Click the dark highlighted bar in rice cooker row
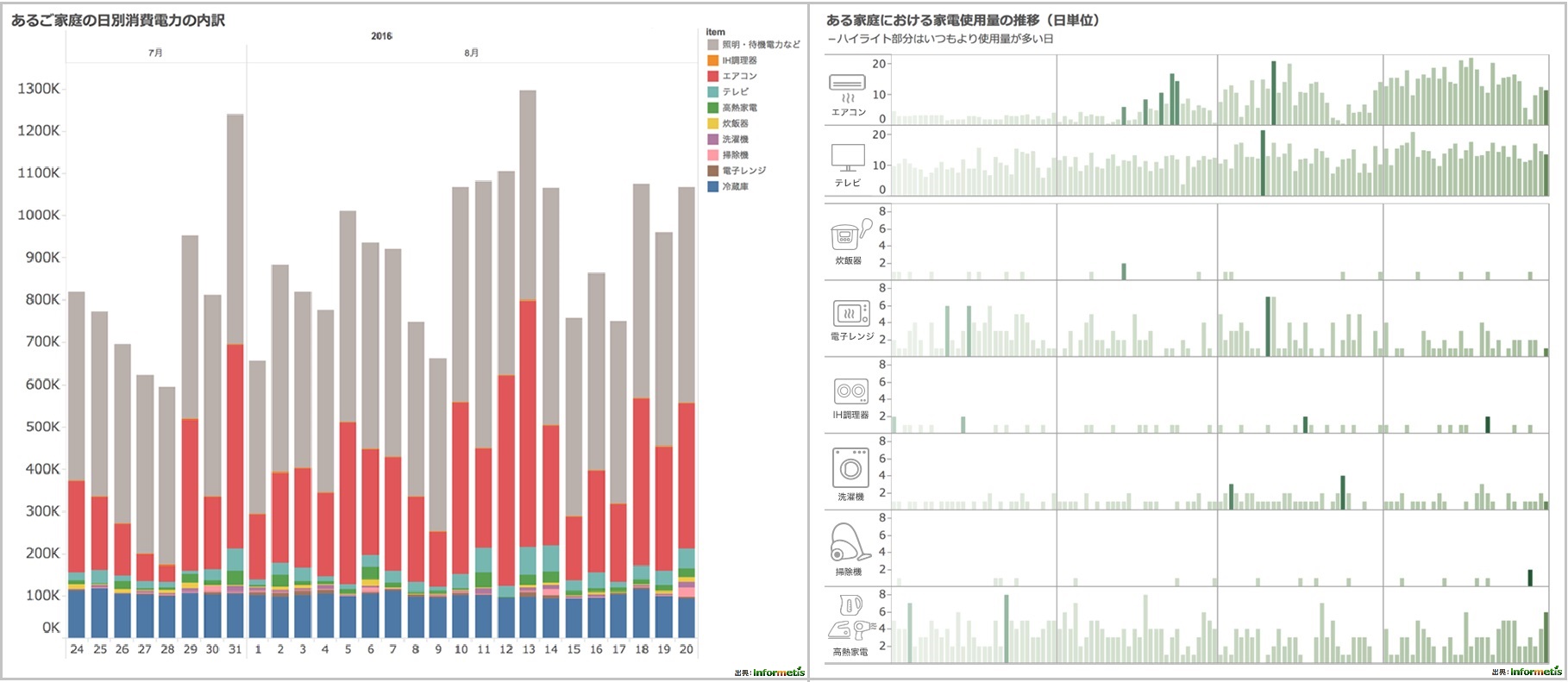The height and width of the screenshot is (682, 1568). (x=1124, y=271)
